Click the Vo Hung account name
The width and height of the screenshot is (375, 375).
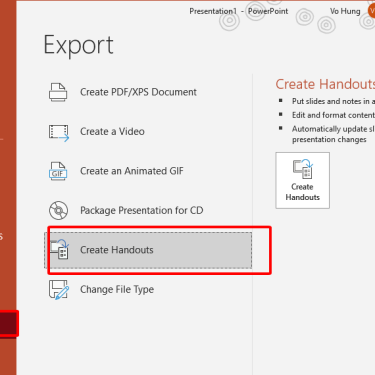[345, 11]
